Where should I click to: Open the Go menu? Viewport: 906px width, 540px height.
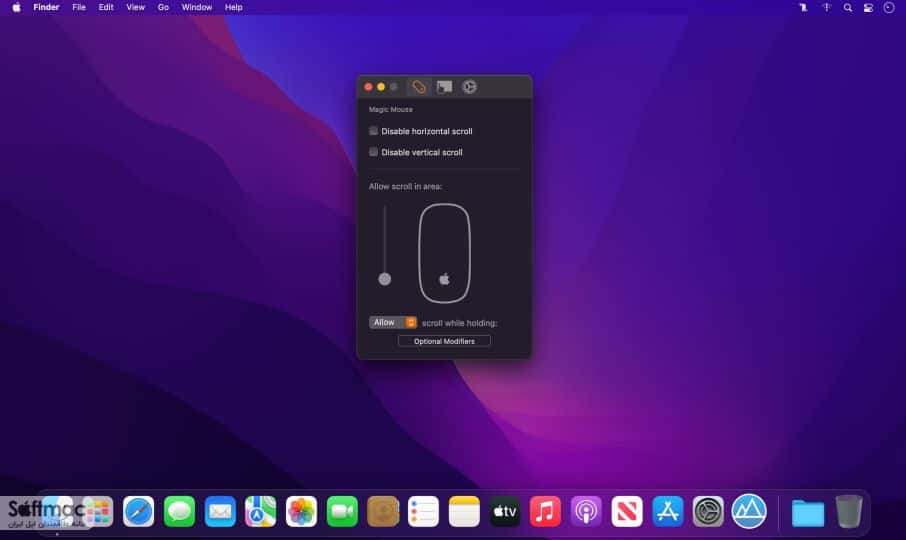pos(163,8)
